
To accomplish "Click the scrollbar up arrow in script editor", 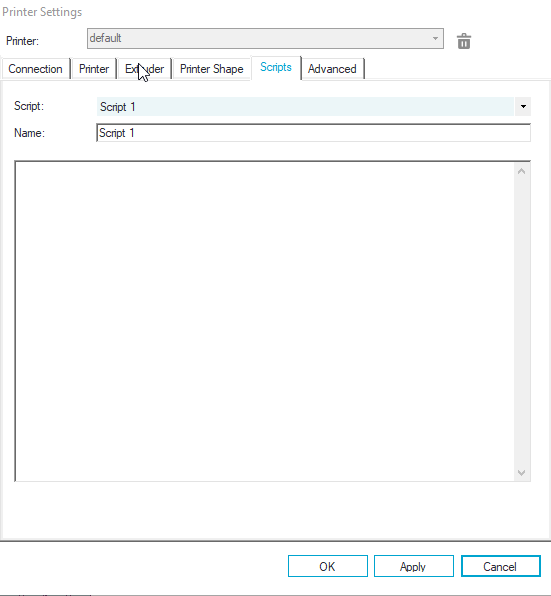I will (x=522, y=171).
